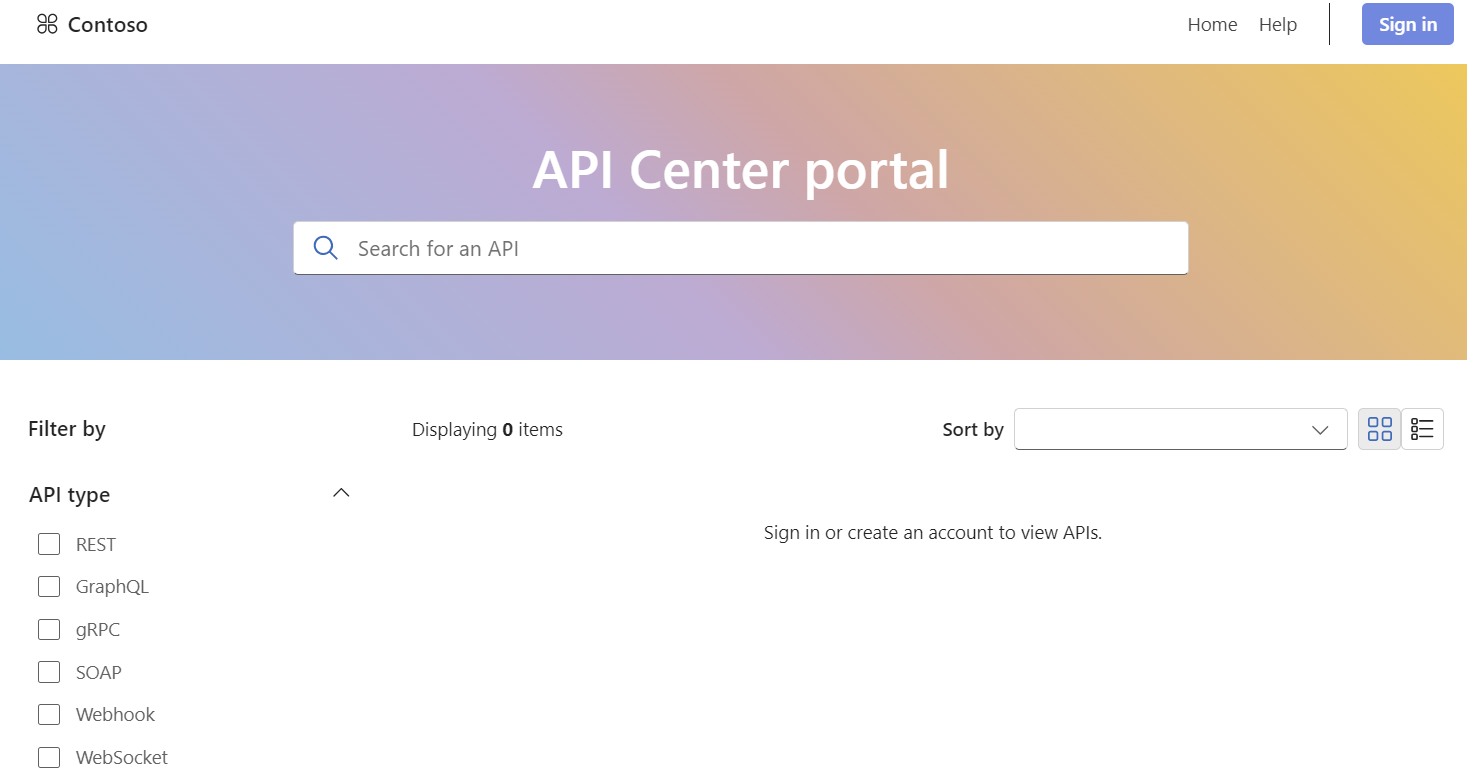Open the Help page
The width and height of the screenshot is (1467, 781).
[1277, 24]
